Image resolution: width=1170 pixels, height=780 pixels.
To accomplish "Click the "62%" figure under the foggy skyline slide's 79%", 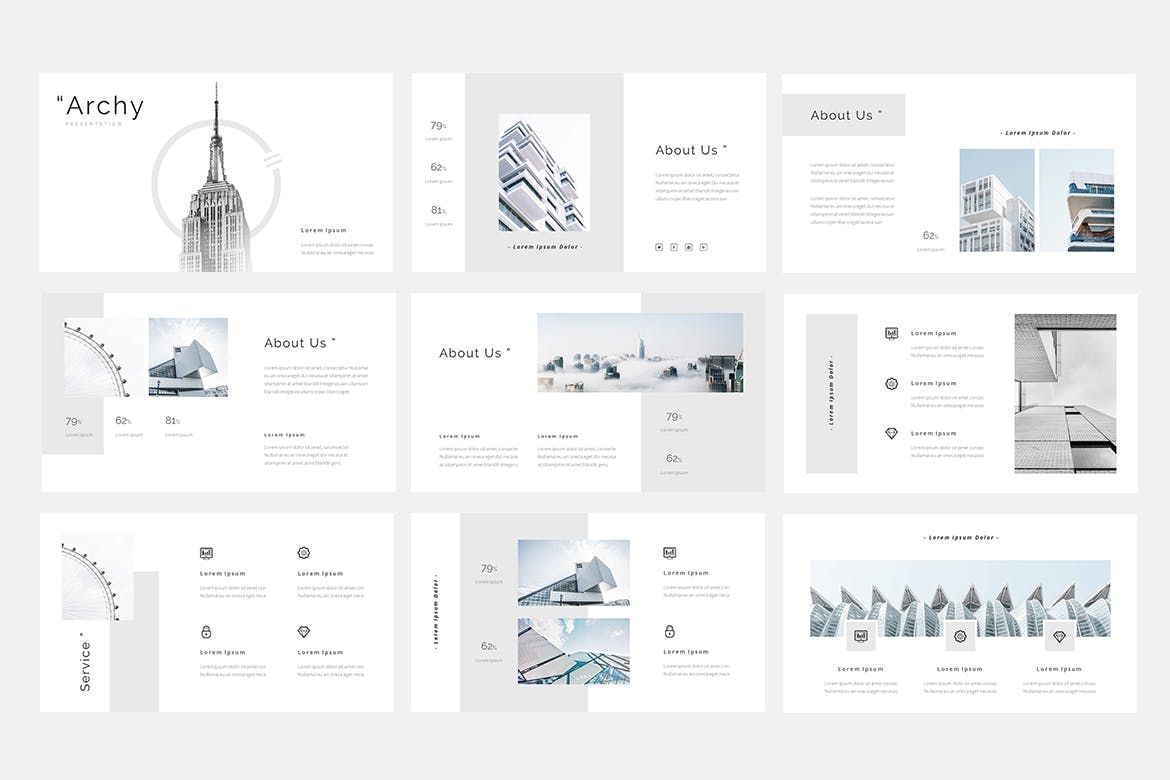I will pos(675,459).
